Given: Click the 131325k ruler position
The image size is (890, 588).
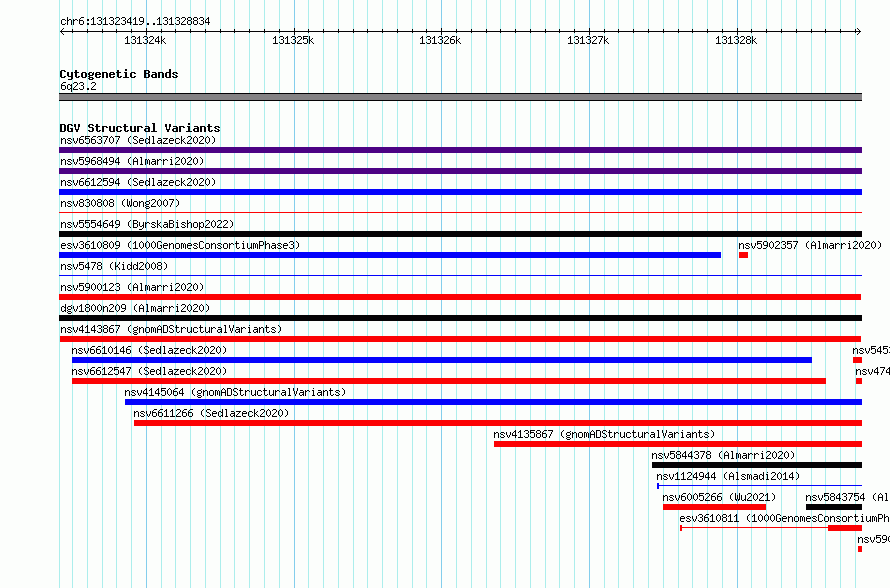Looking at the screenshot, I should click(x=293, y=40).
